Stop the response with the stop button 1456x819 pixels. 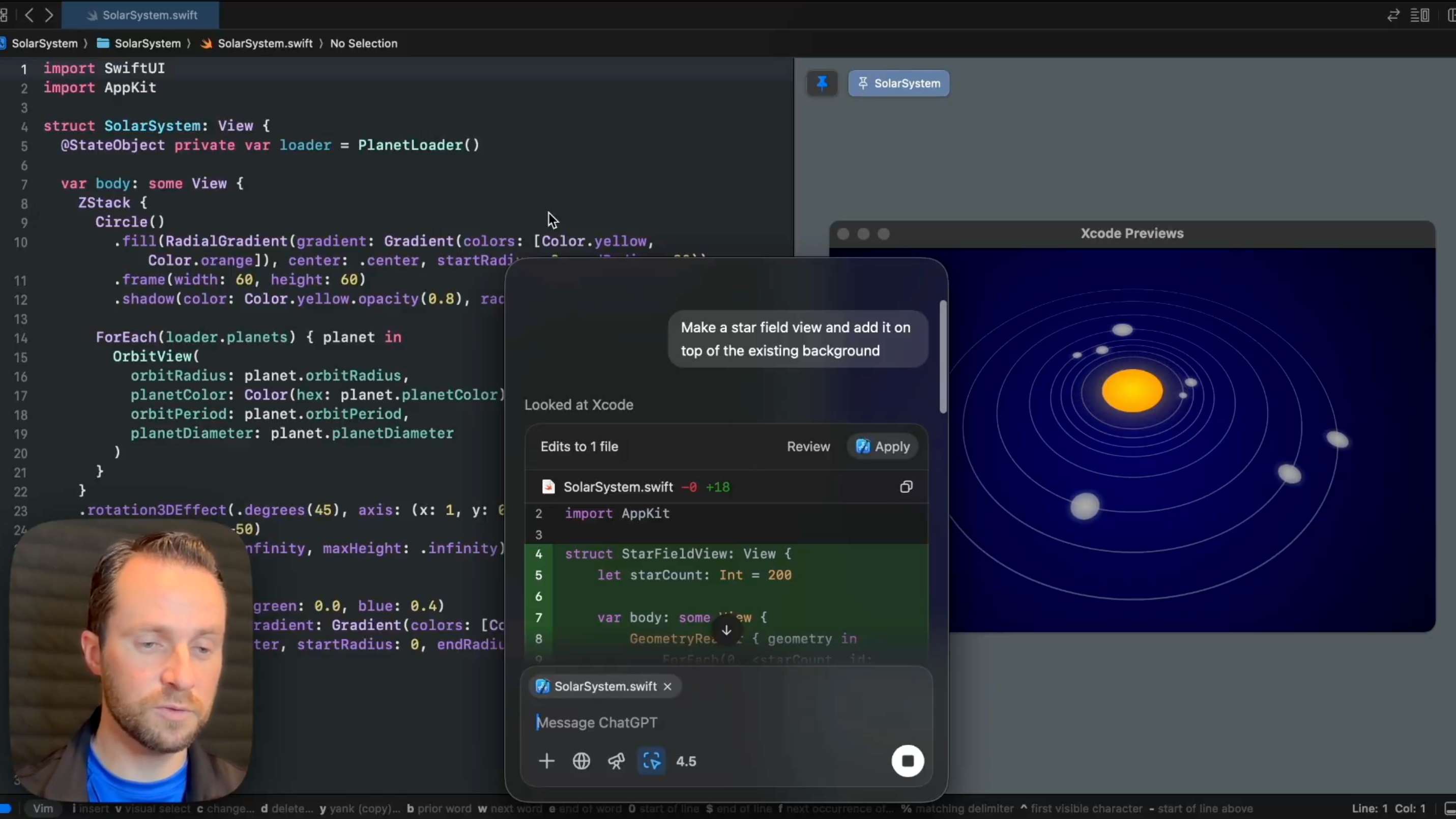point(907,762)
